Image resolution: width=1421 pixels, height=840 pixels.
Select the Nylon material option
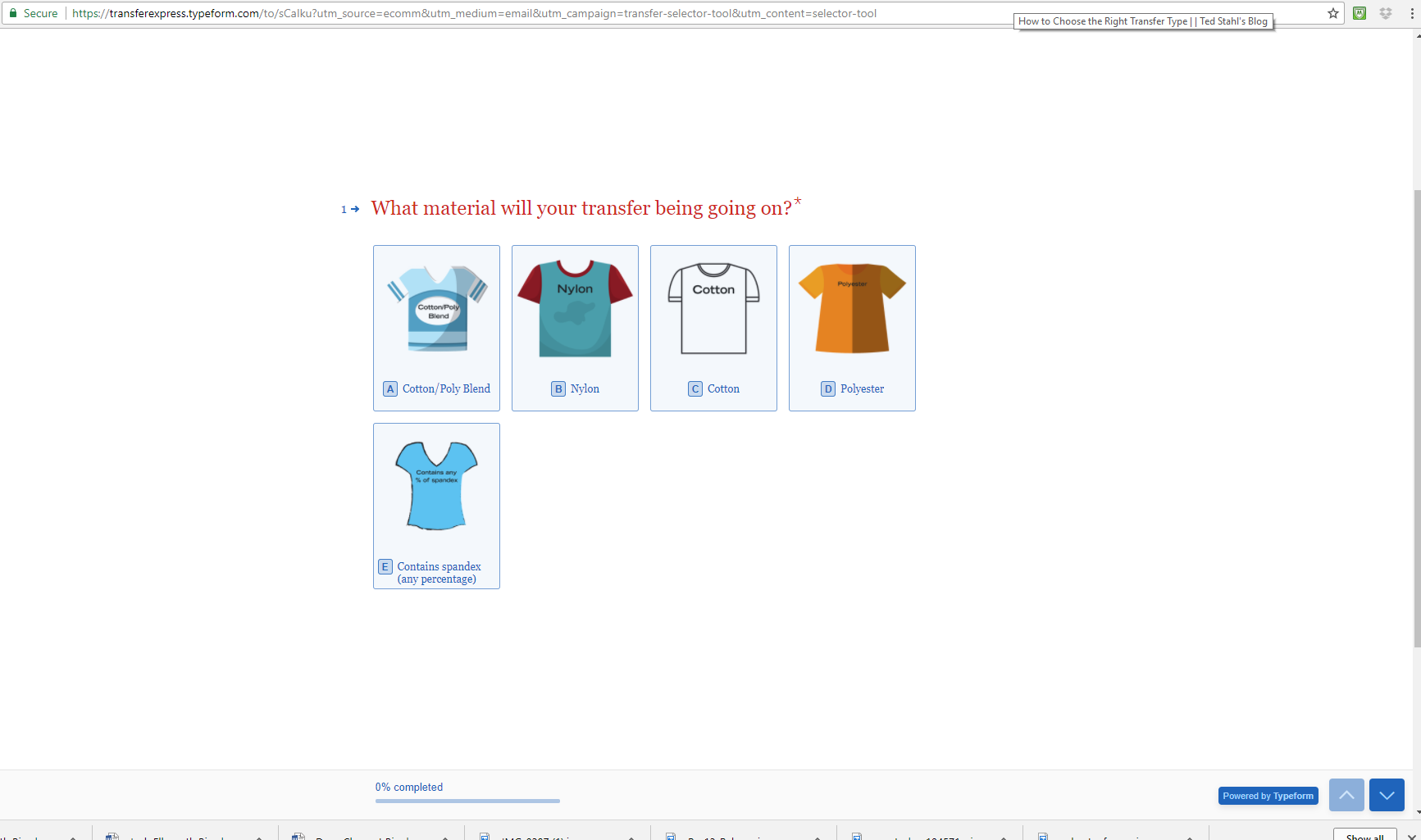coord(575,328)
